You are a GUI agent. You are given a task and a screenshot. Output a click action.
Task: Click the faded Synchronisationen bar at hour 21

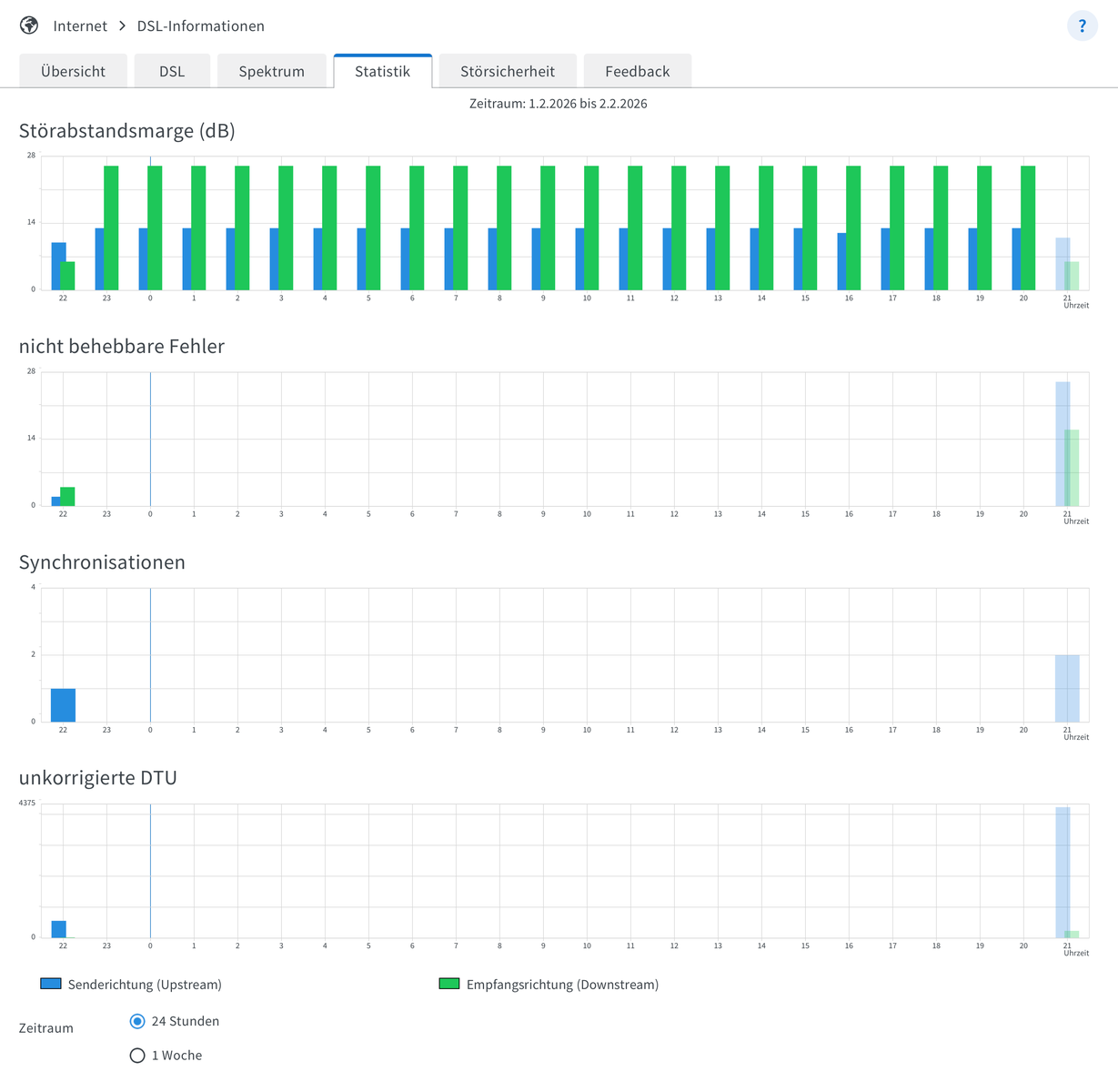point(1067,688)
